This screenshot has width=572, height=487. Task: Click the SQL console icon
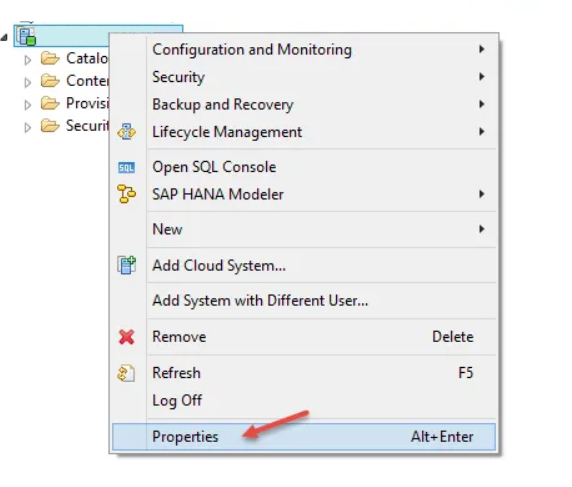coord(126,167)
